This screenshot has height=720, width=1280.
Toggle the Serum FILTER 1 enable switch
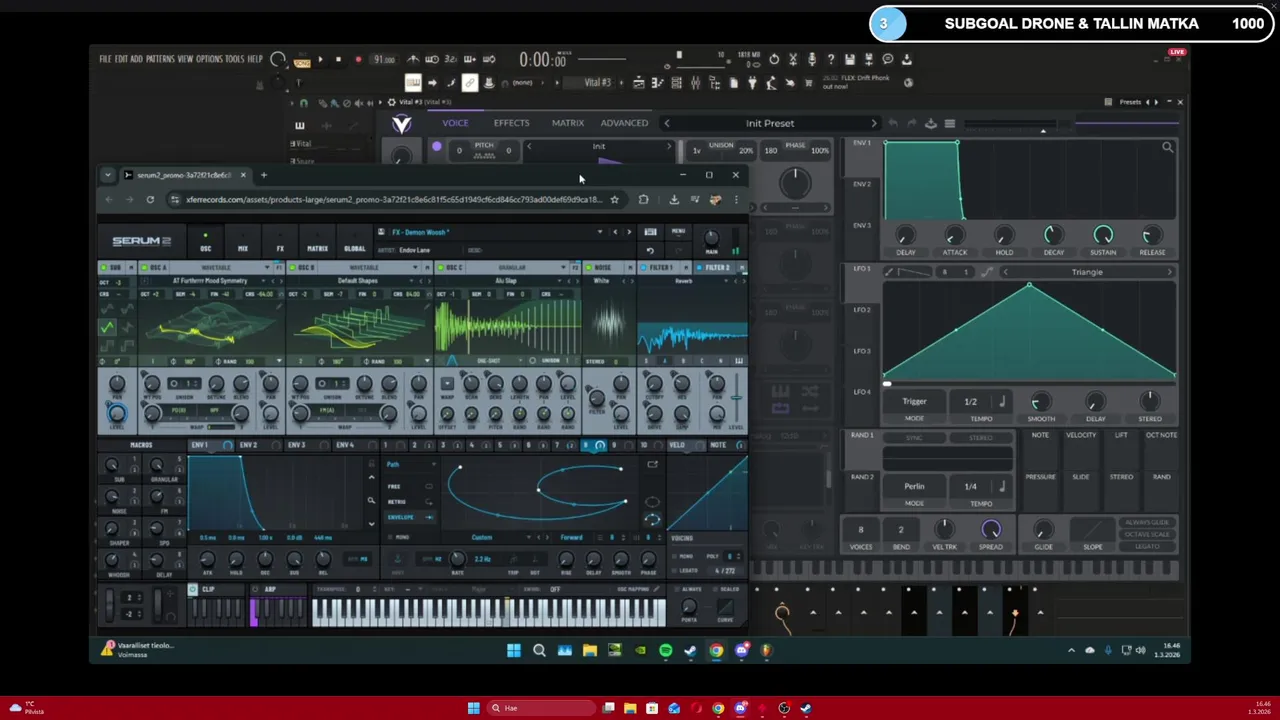tap(644, 268)
